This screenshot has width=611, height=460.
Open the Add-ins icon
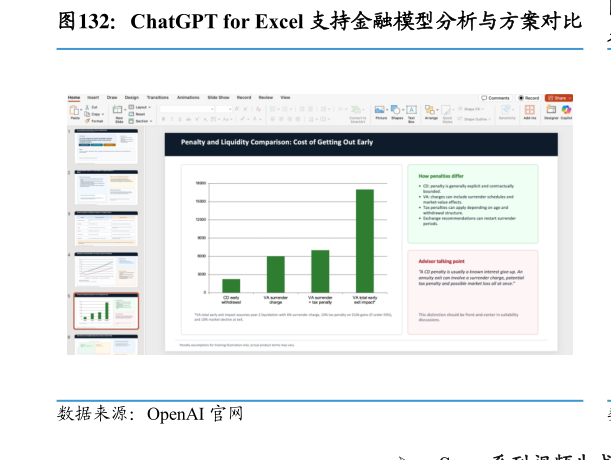(x=530, y=112)
